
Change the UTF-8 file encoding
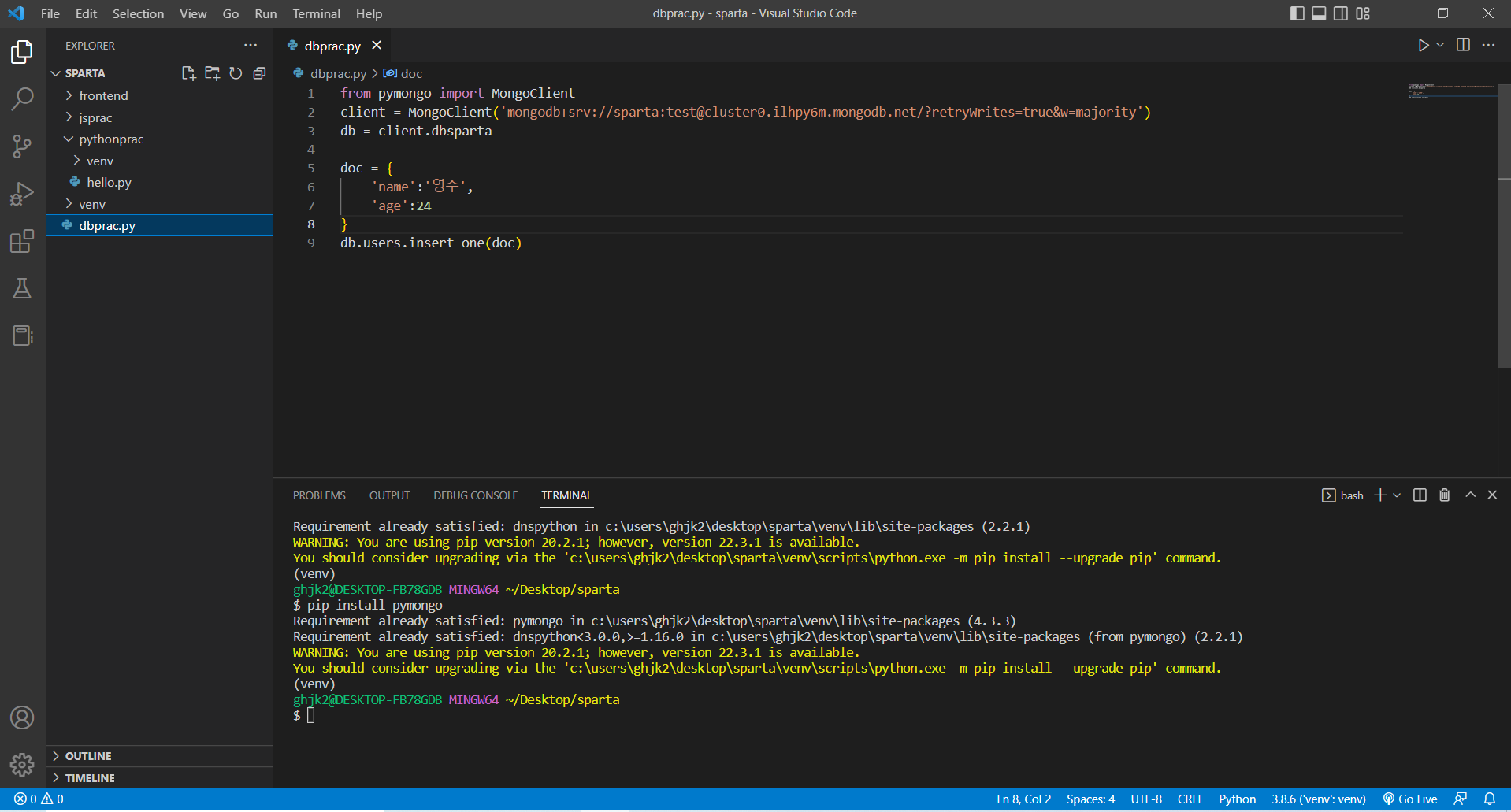point(1146,799)
